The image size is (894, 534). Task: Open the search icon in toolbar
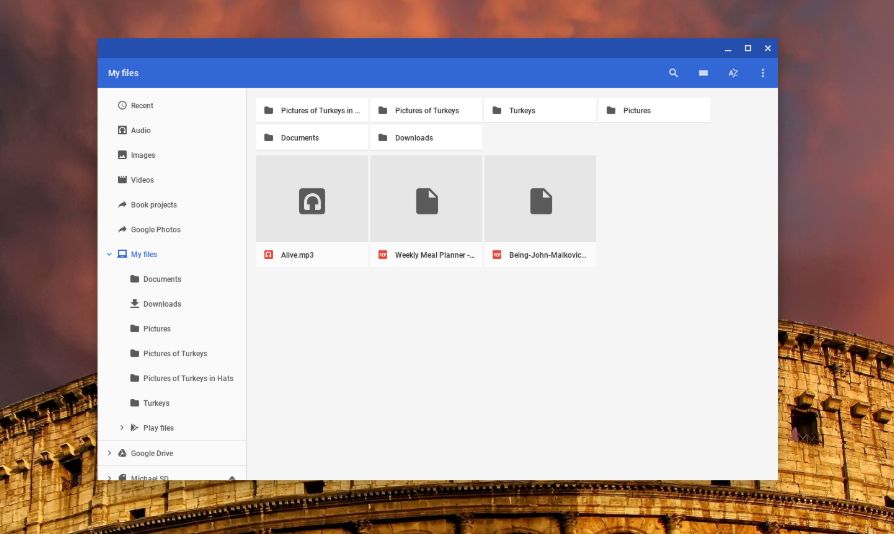673,73
